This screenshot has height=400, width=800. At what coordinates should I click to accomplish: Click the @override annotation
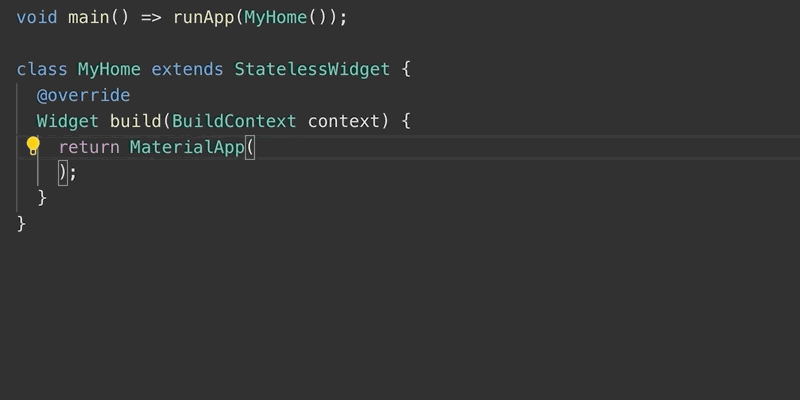[x=83, y=95]
